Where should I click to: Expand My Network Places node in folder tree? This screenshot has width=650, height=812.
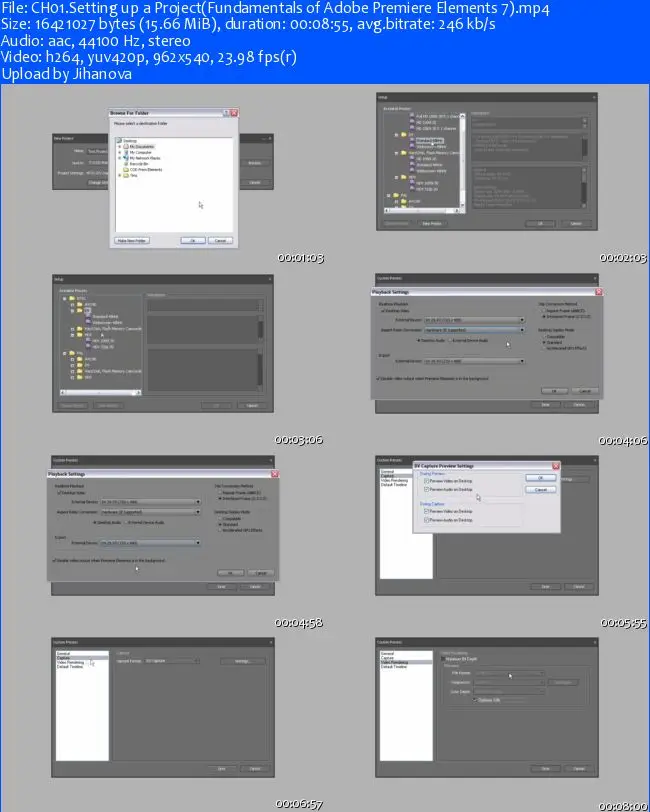(120, 158)
